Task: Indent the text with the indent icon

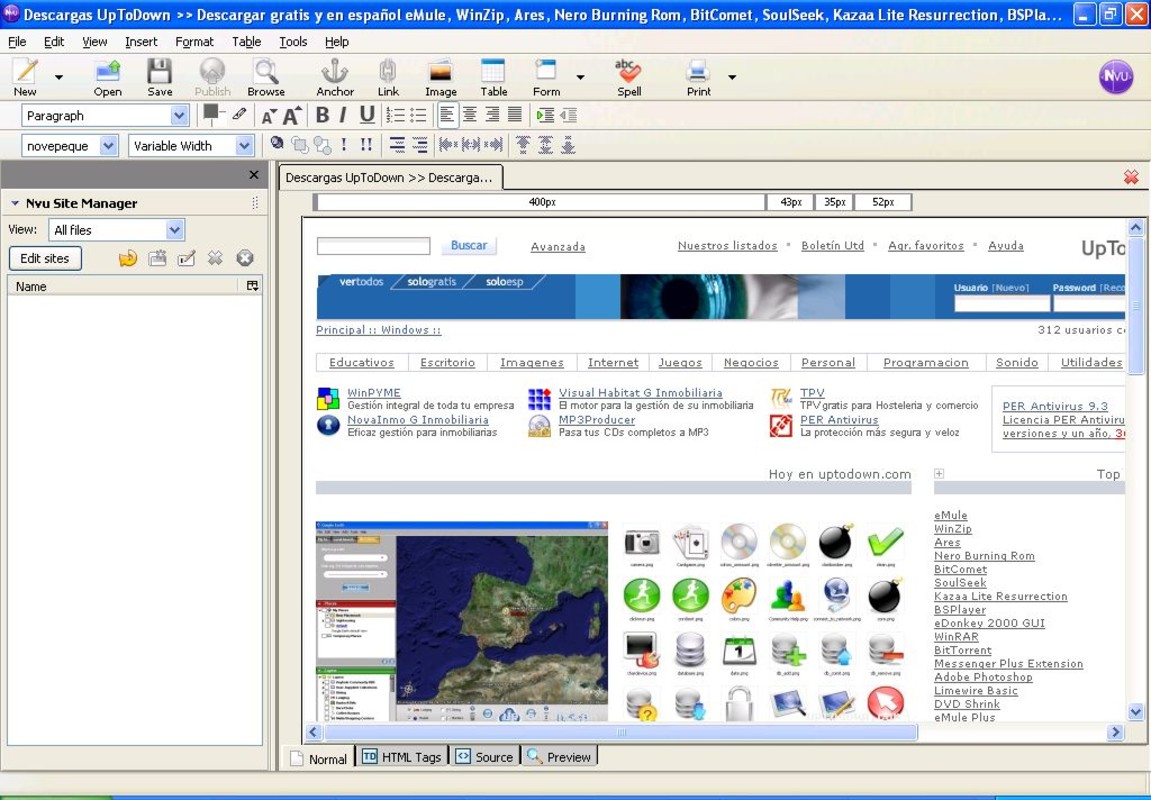Action: click(545, 115)
